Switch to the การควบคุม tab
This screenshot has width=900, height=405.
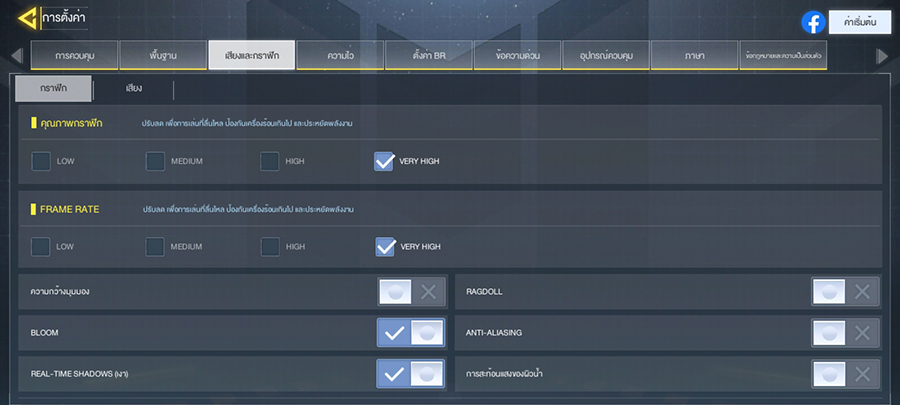(74, 55)
